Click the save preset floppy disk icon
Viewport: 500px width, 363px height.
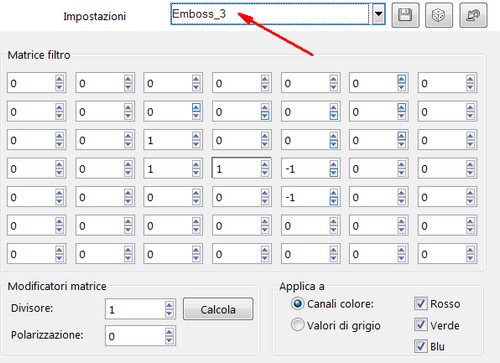[x=405, y=15]
